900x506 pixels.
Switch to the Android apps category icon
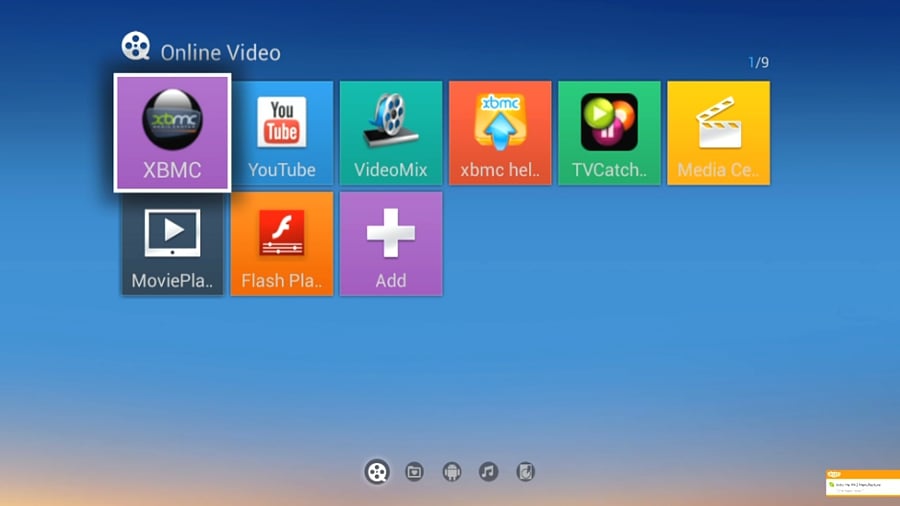pyautogui.click(x=451, y=472)
